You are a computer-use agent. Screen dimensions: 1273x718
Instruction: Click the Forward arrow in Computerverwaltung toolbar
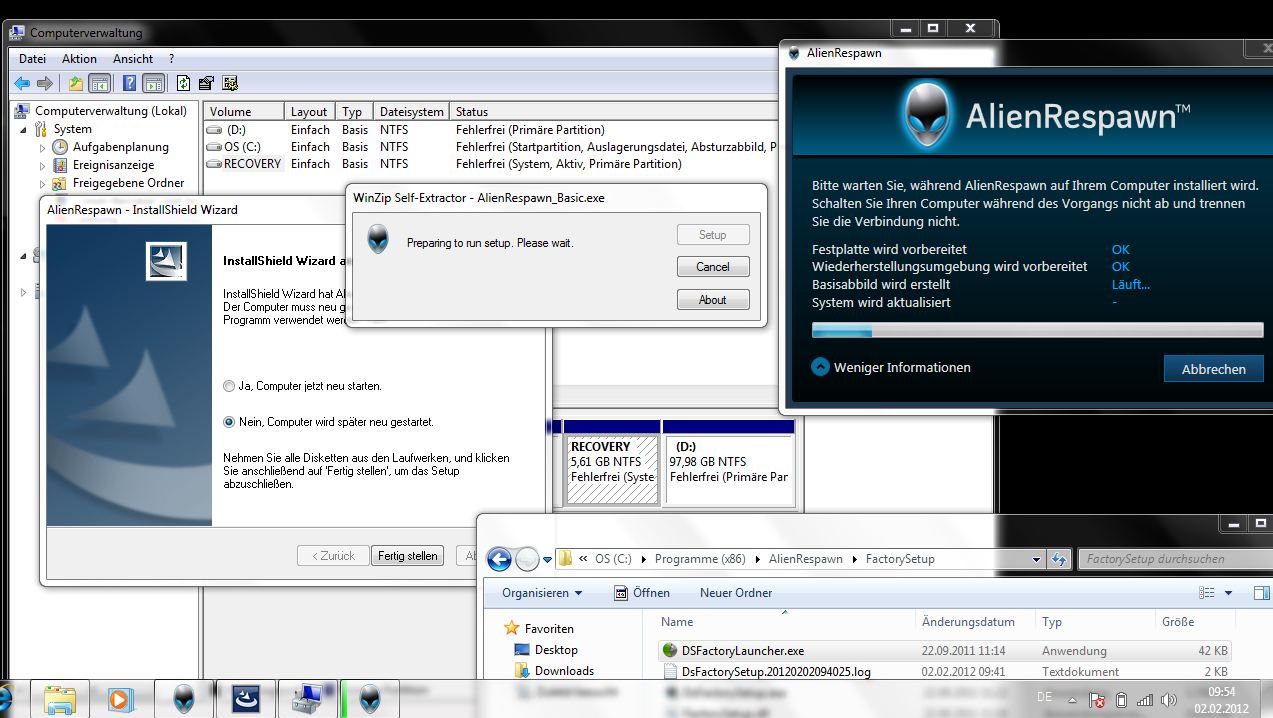[45, 84]
